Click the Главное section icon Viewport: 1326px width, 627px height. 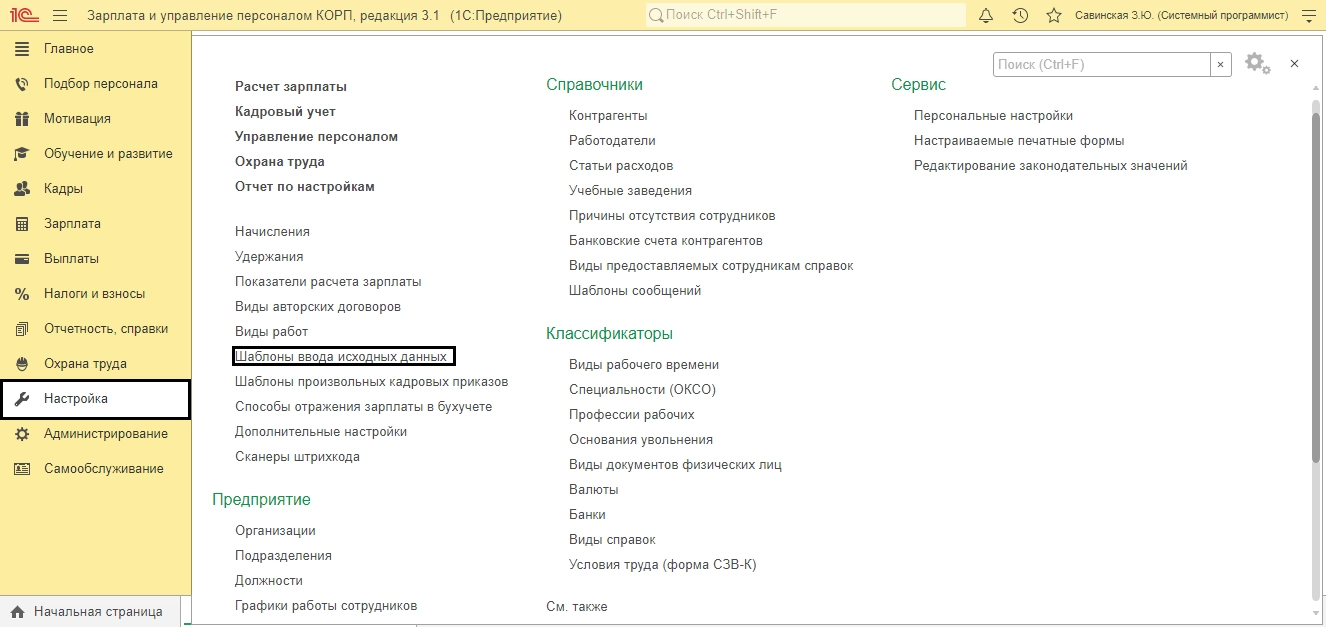point(22,49)
